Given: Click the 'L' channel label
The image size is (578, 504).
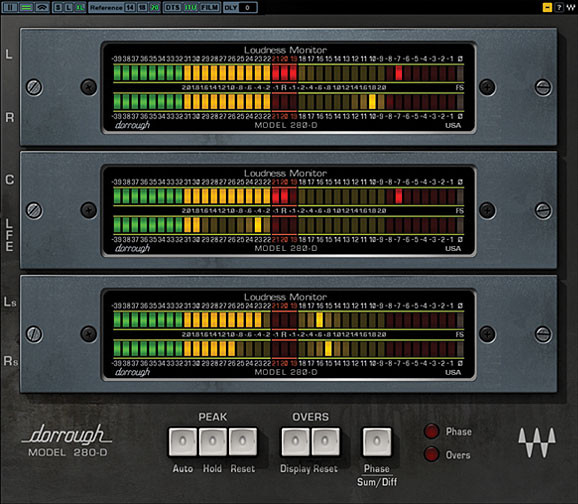Looking at the screenshot, I should pyautogui.click(x=9, y=55).
